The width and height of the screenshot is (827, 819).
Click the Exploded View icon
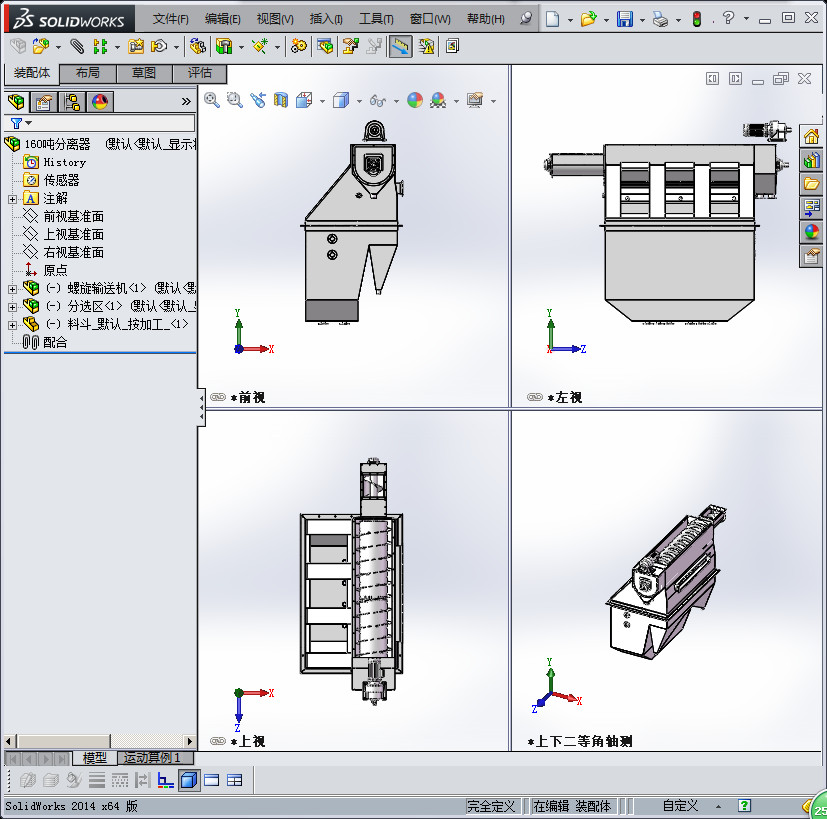[x=351, y=46]
